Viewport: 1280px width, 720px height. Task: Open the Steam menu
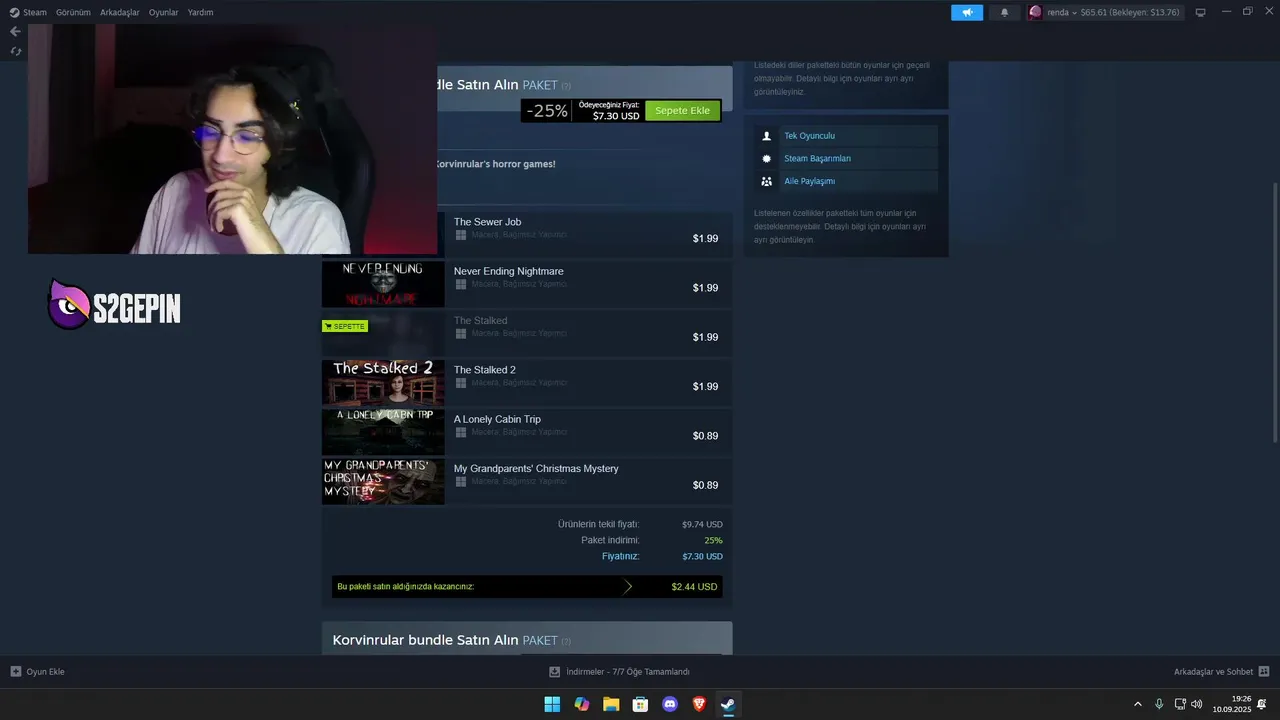click(28, 12)
